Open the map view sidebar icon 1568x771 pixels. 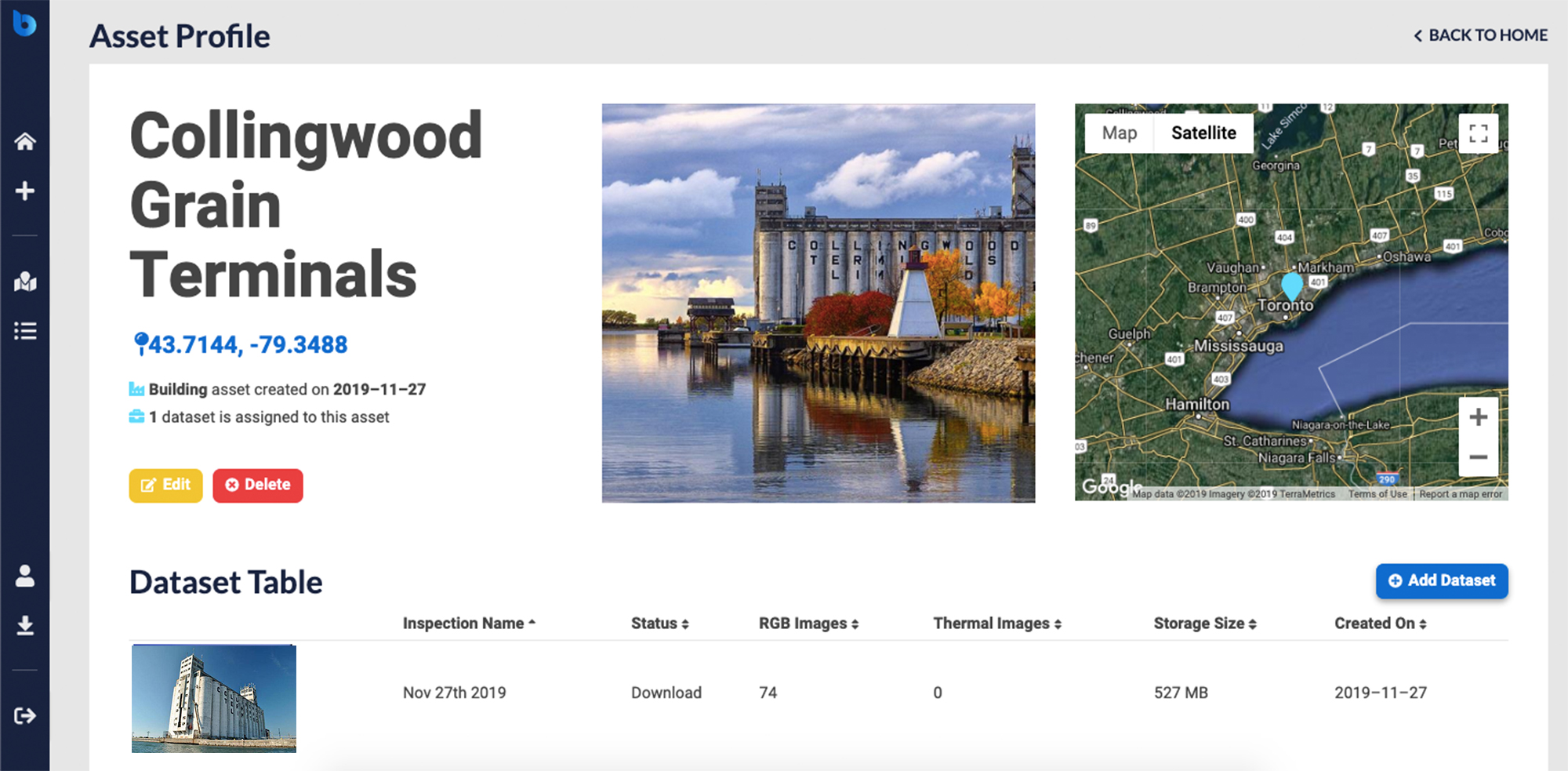tap(25, 282)
